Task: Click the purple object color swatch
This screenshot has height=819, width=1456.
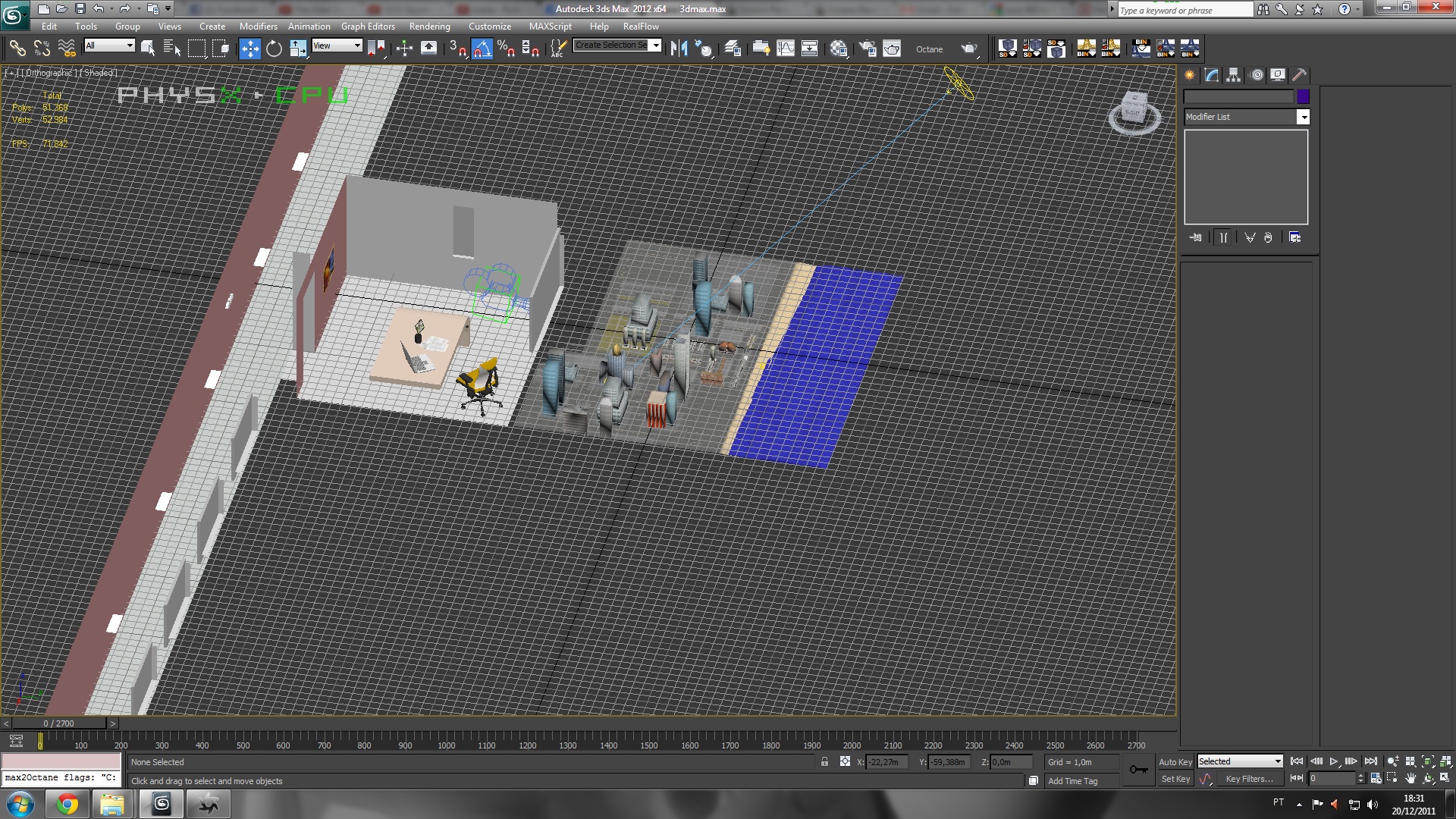Action: (1303, 96)
